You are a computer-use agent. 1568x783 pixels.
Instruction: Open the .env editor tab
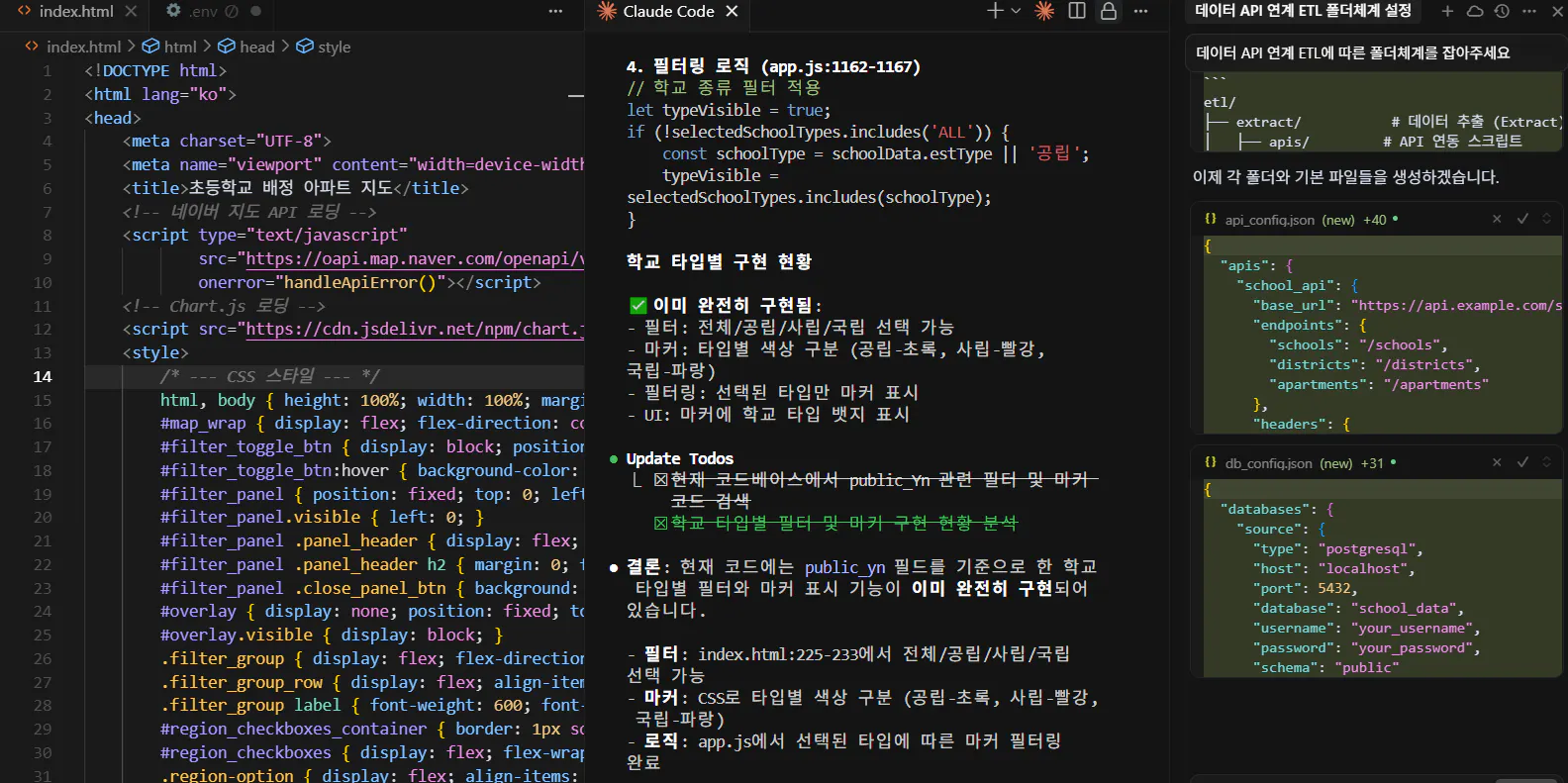(203, 11)
